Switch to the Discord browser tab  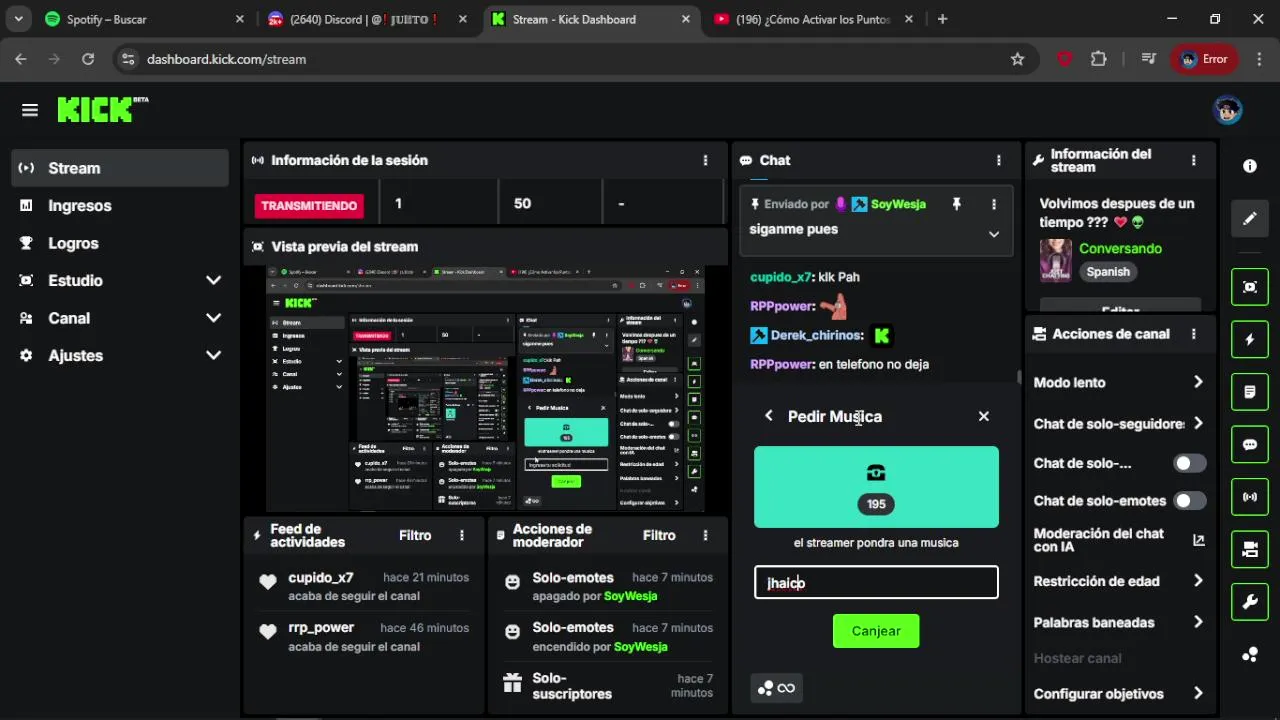pos(366,19)
